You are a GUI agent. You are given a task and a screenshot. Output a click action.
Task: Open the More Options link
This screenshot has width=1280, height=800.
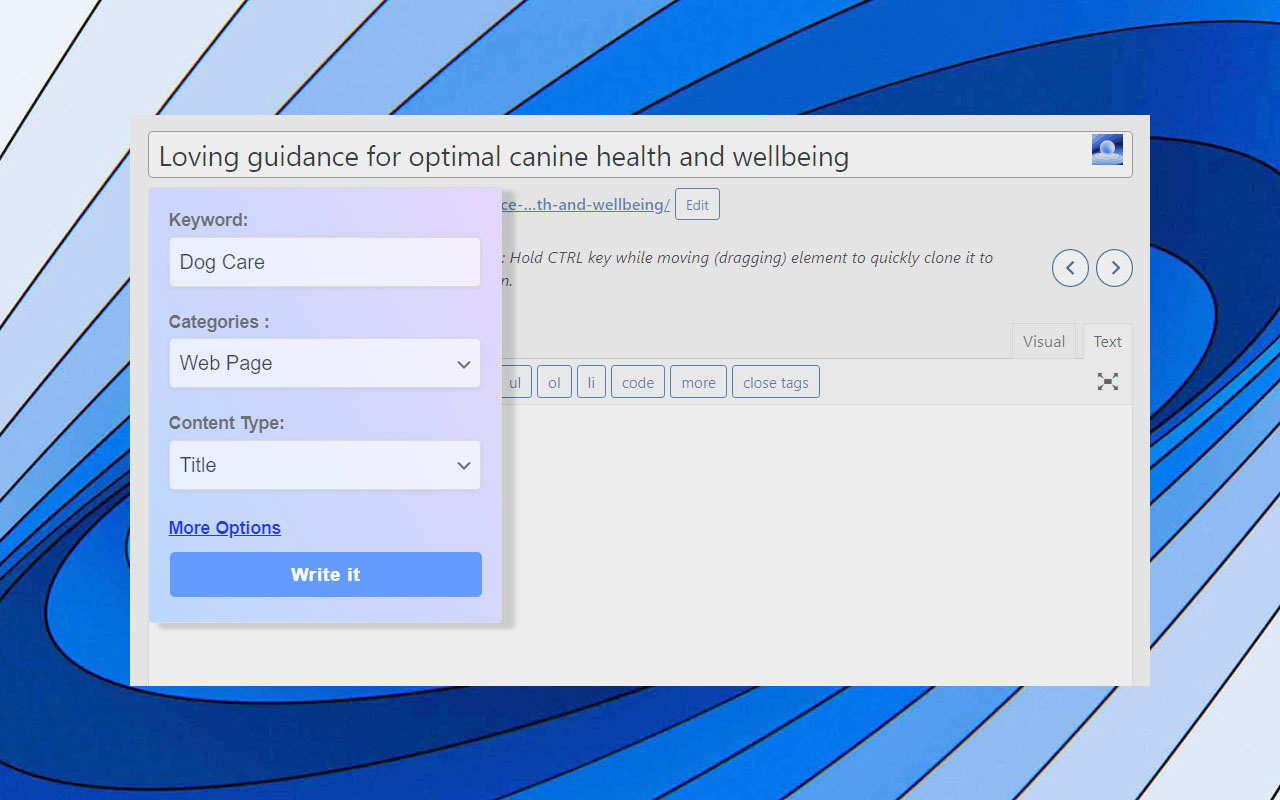pyautogui.click(x=224, y=528)
